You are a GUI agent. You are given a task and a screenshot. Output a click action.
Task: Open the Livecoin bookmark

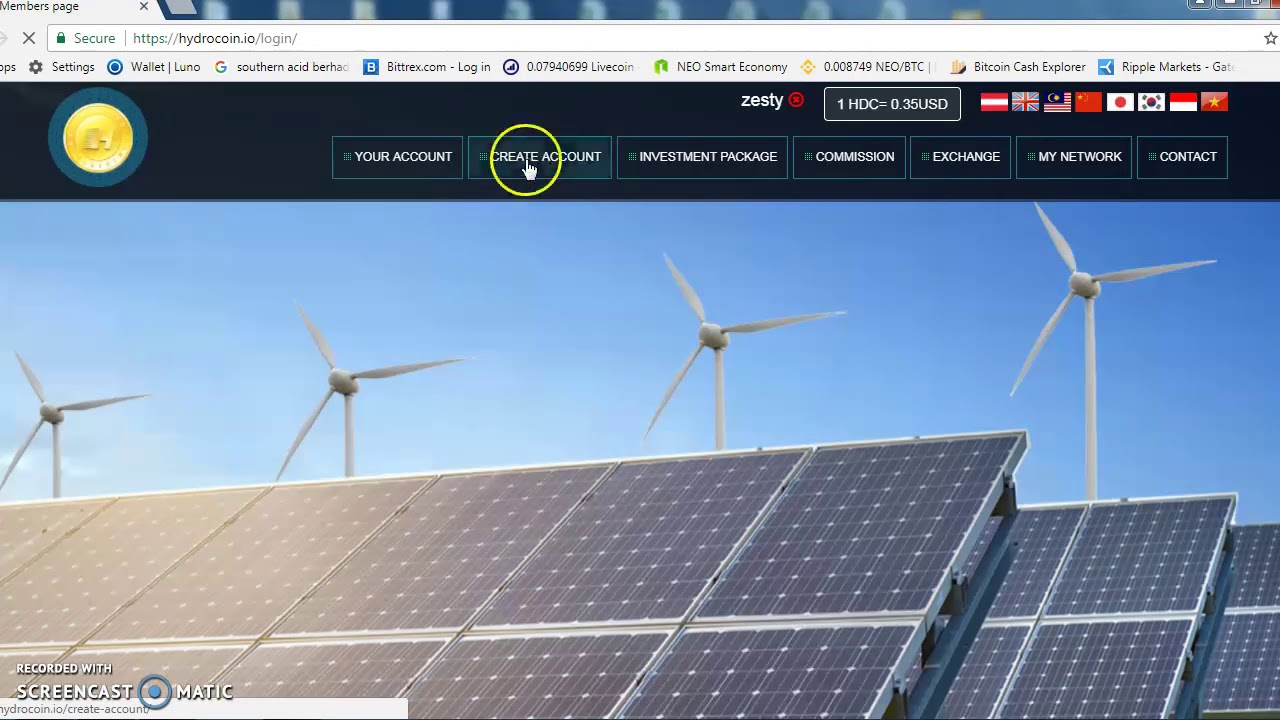[x=569, y=67]
